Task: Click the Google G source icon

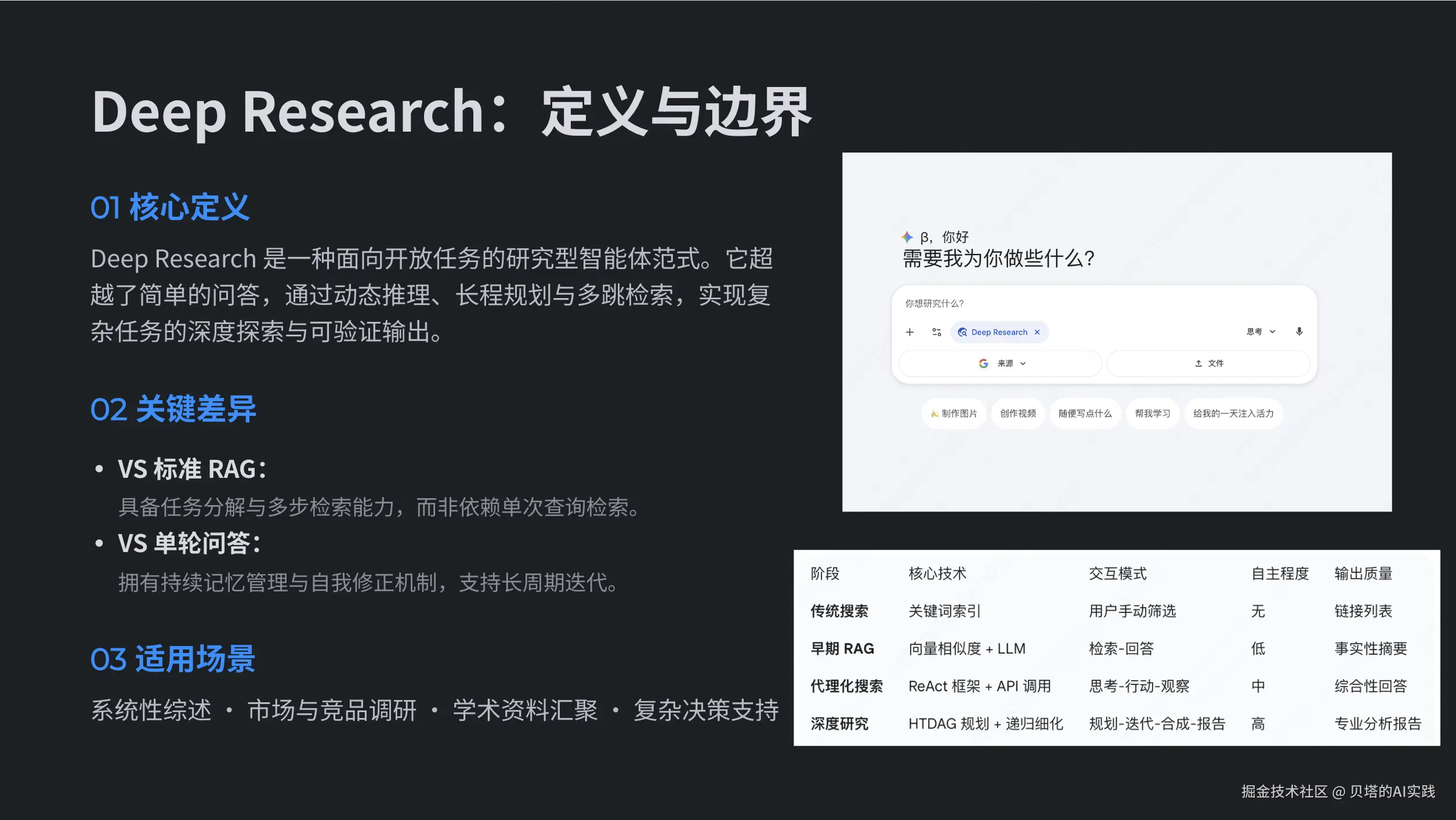Action: coord(983,364)
